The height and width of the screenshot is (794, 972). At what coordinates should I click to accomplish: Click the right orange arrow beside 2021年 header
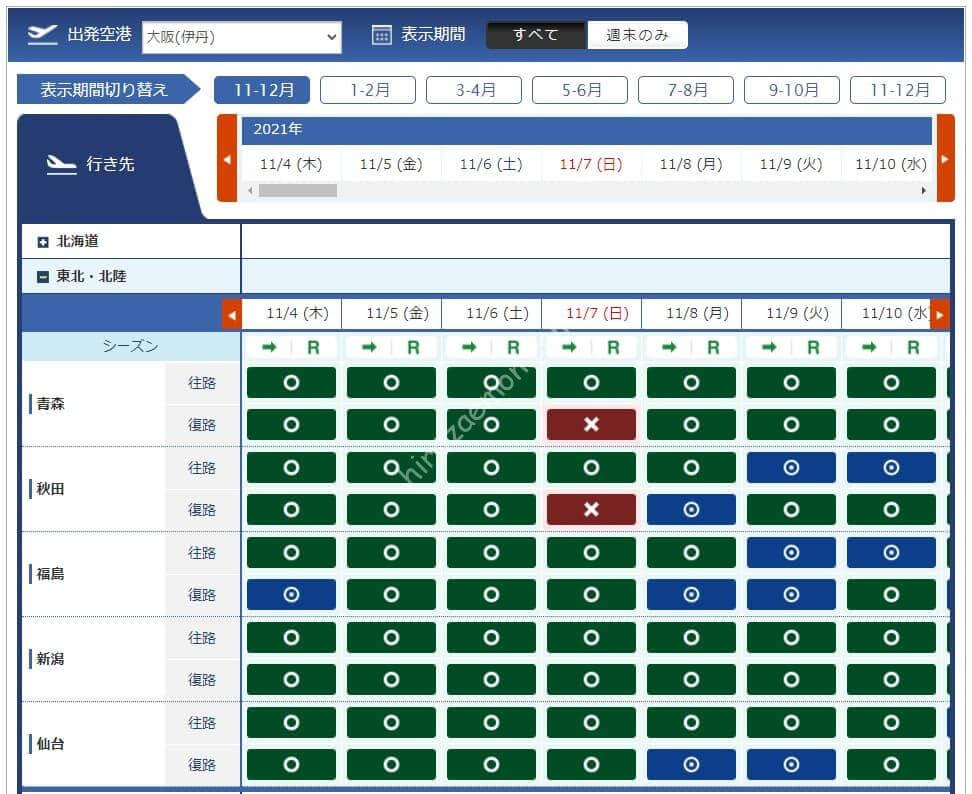click(945, 159)
